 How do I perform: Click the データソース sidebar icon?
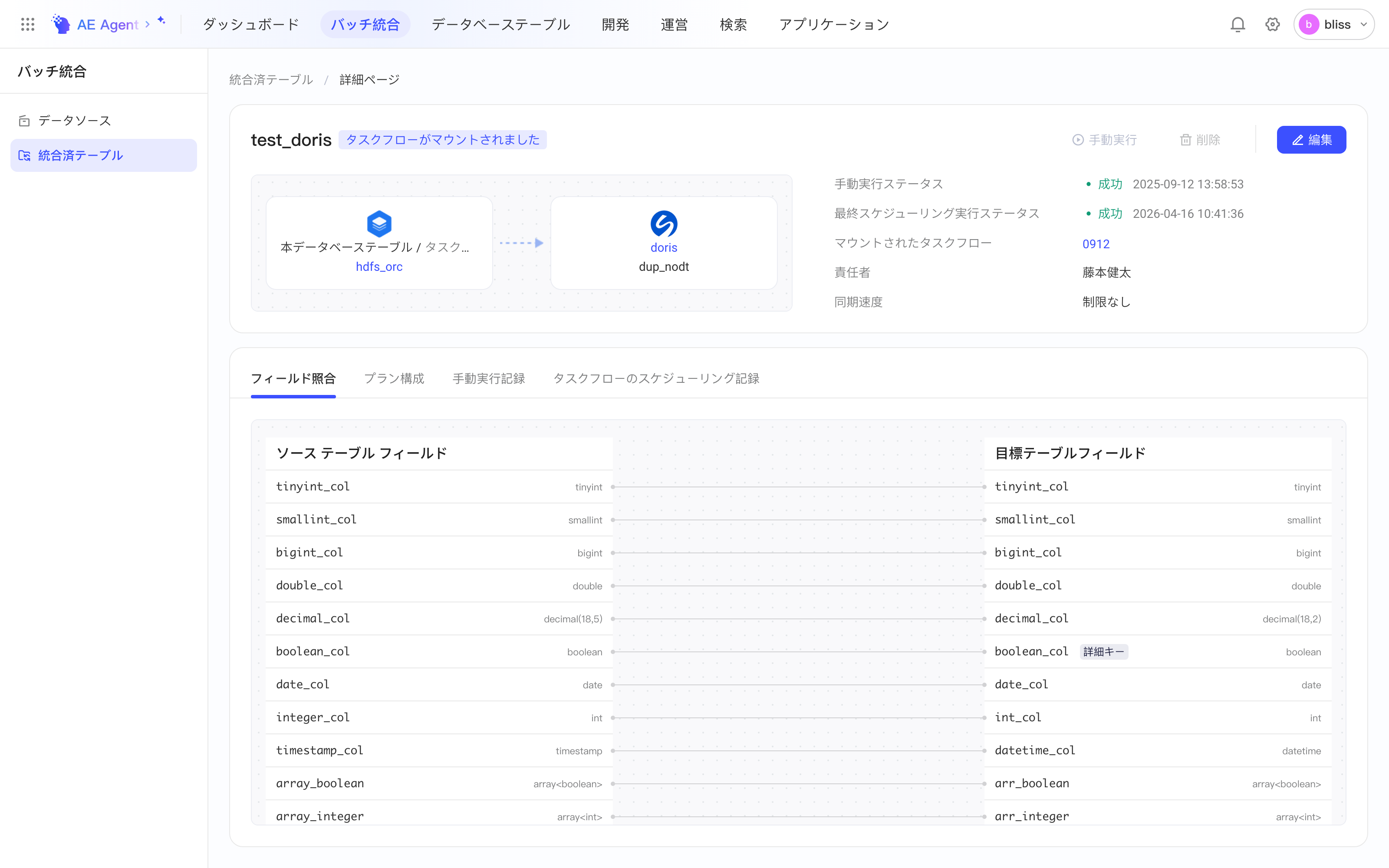click(x=24, y=121)
